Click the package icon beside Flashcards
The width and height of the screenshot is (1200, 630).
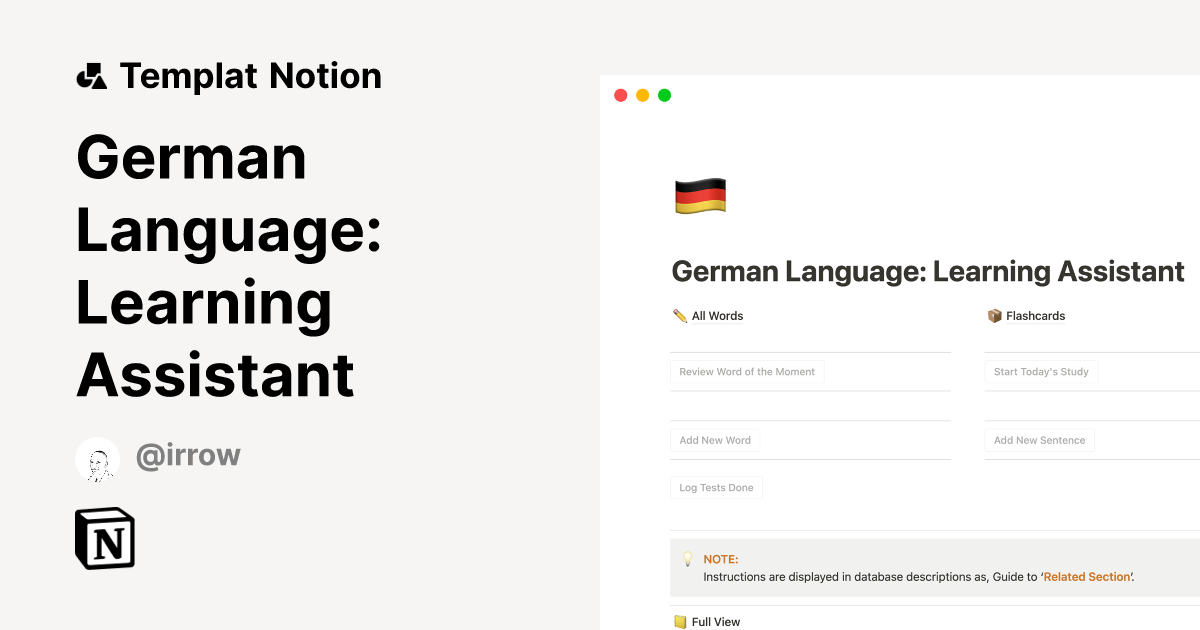994,315
